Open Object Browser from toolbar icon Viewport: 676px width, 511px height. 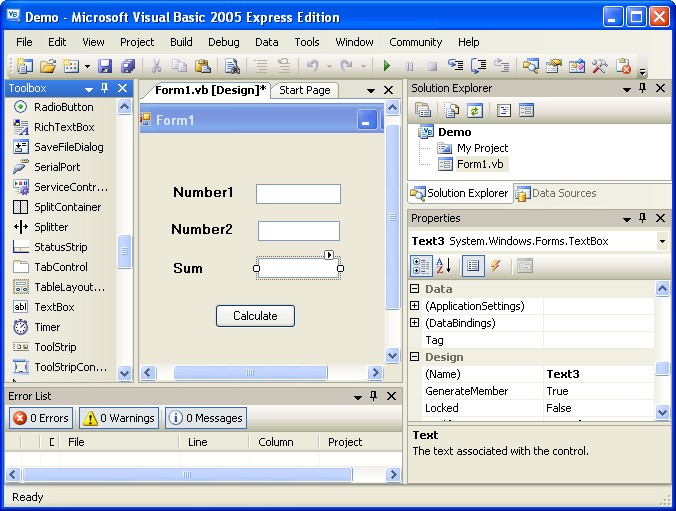pyautogui.click(x=576, y=66)
